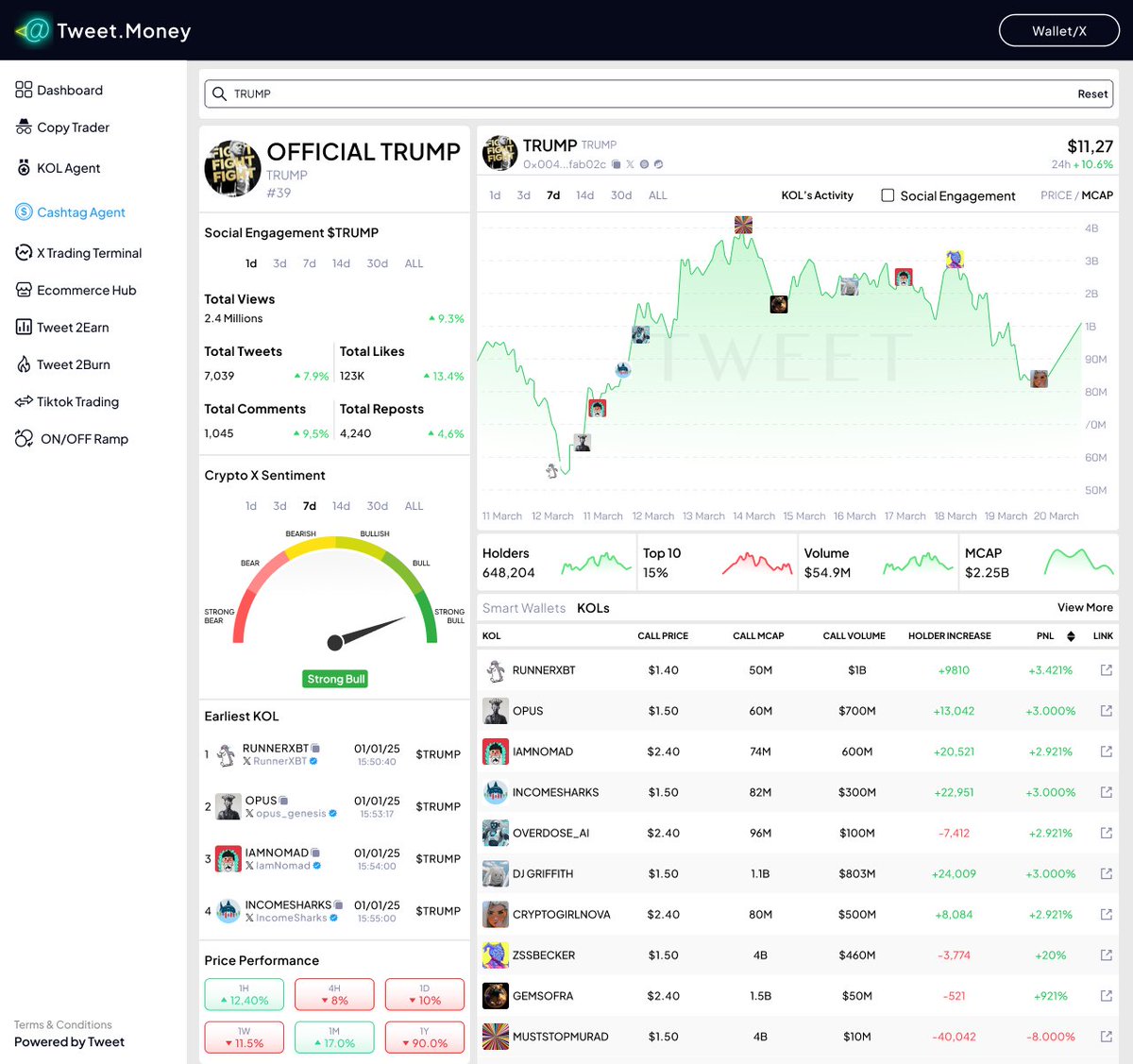The image size is (1133, 1064).
Task: Copy the 0x004...fab02c contract address
Action: click(x=616, y=164)
